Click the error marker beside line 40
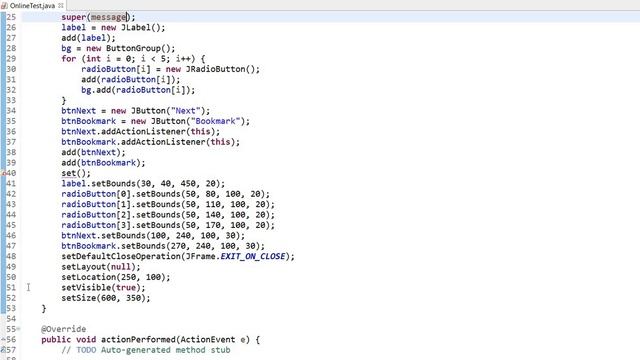Image resolution: width=640 pixels, height=360 pixels. point(3,173)
